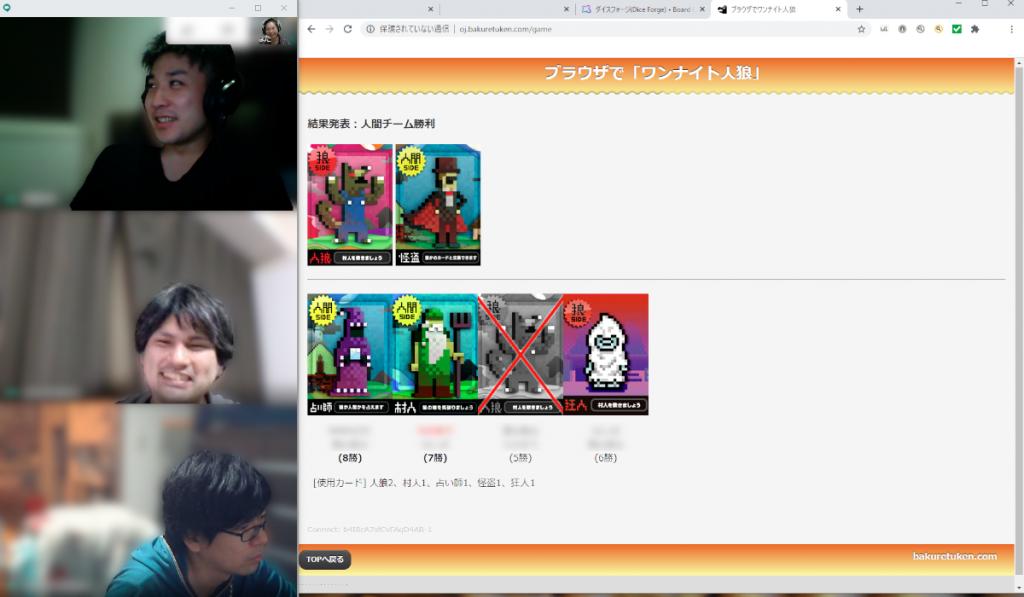
Task: Click the browser forward arrow
Action: (x=329, y=29)
